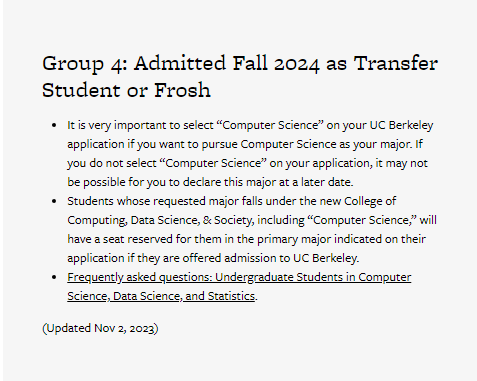Image resolution: width=477 pixels, height=381 pixels.
Task: Click the phrase 'declare this major at a later date'
Action: (x=267, y=182)
